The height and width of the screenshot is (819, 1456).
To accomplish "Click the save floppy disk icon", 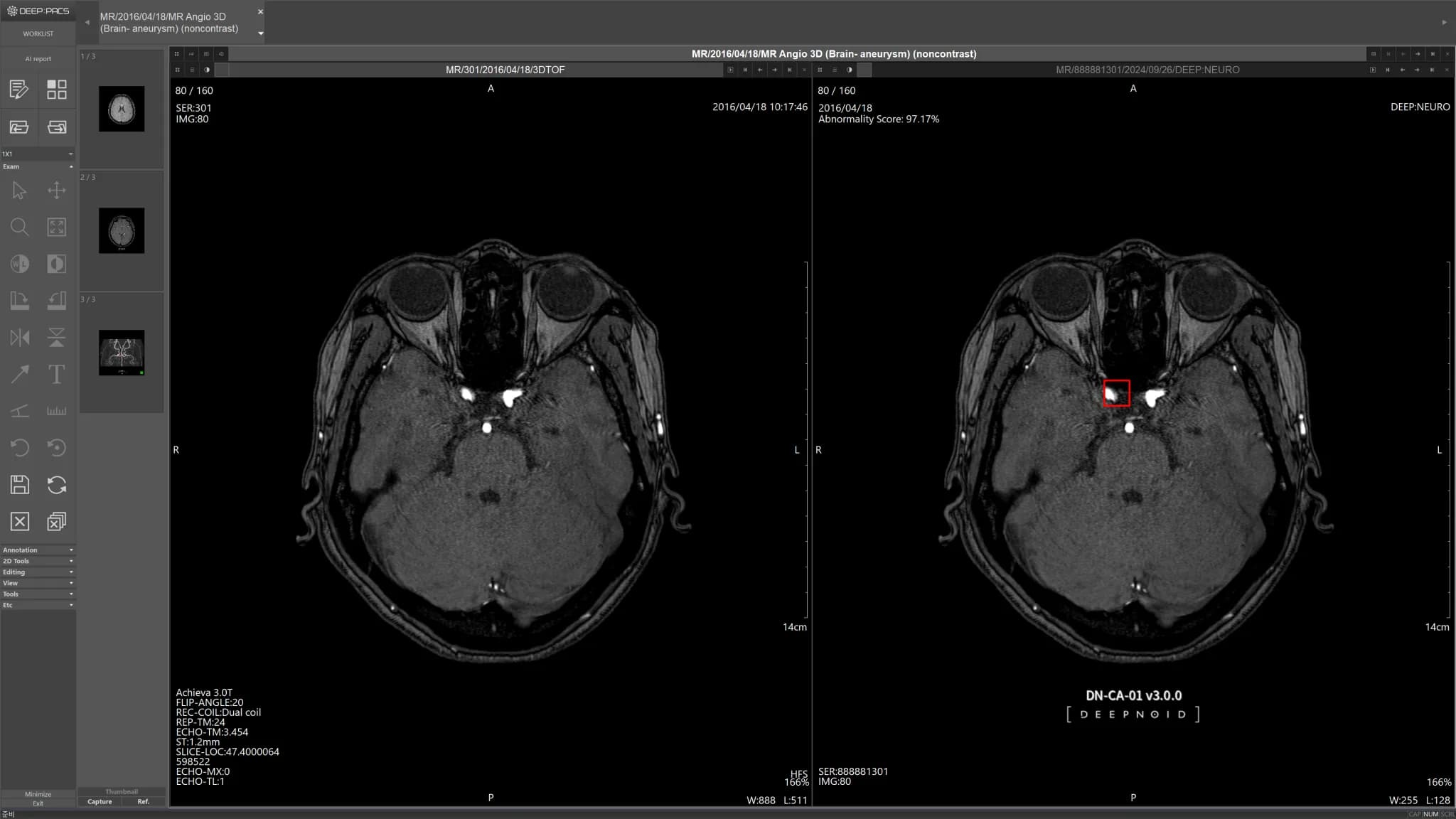I will 19,485.
